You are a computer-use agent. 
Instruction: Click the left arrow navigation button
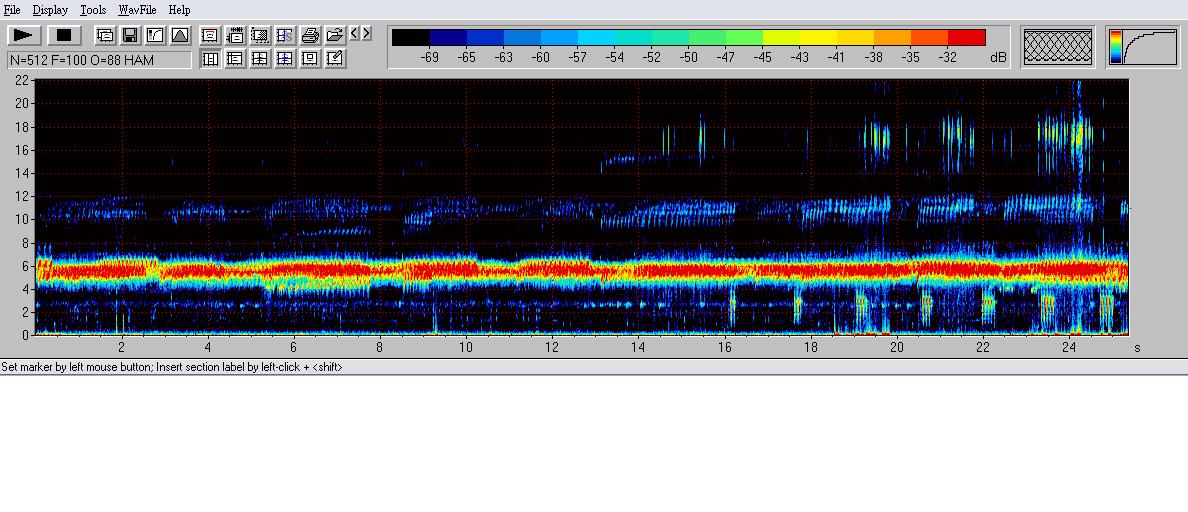[x=355, y=34]
